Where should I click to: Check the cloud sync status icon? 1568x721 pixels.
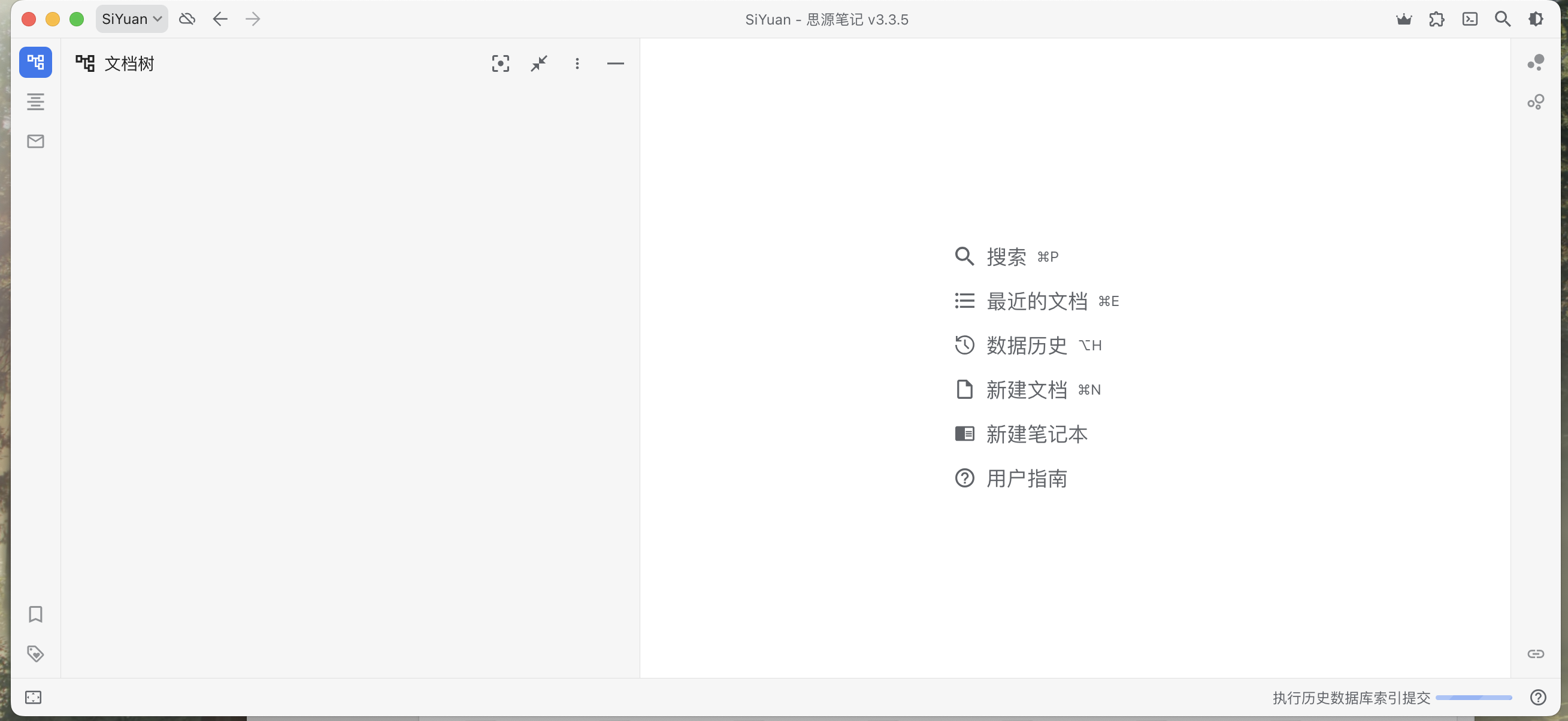(x=187, y=19)
